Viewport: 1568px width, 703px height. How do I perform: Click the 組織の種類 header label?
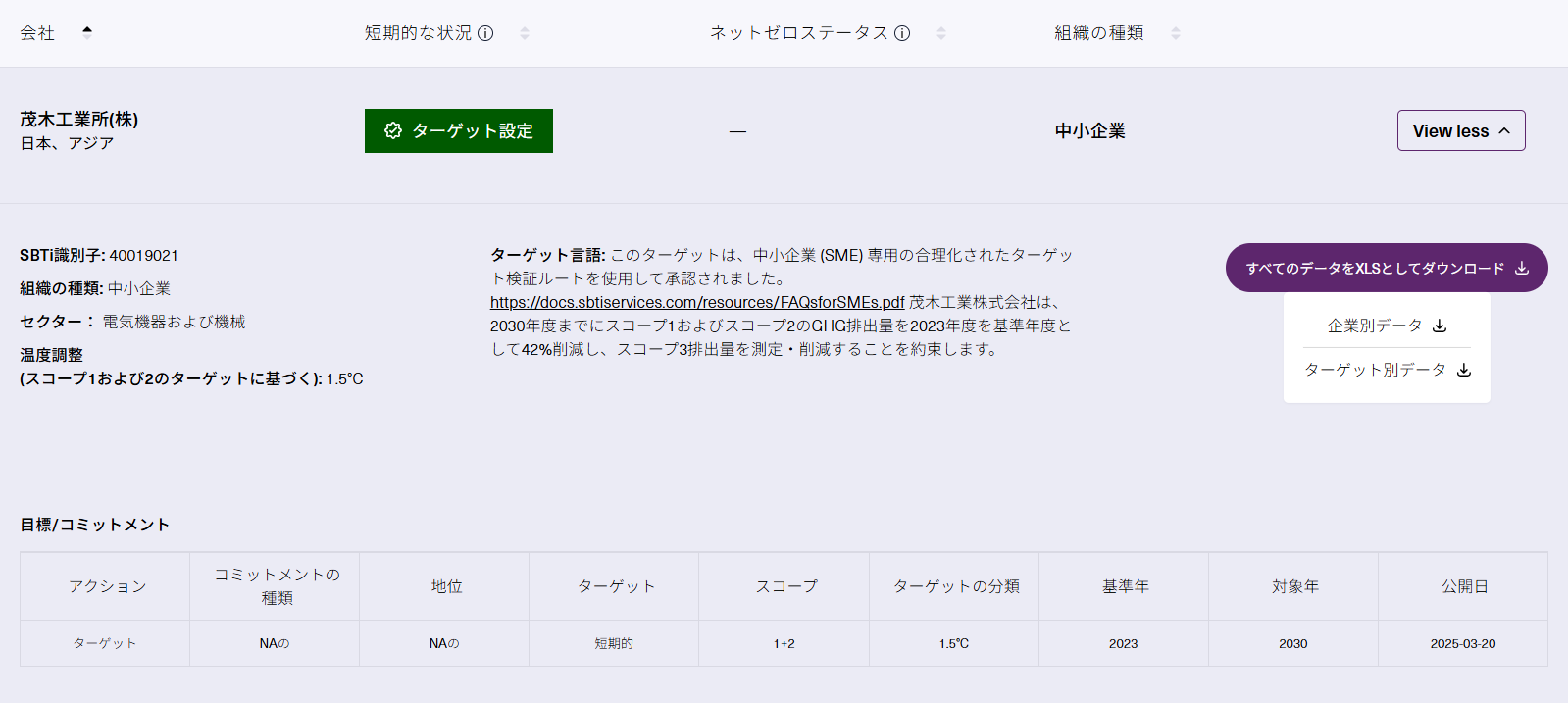coord(1099,33)
